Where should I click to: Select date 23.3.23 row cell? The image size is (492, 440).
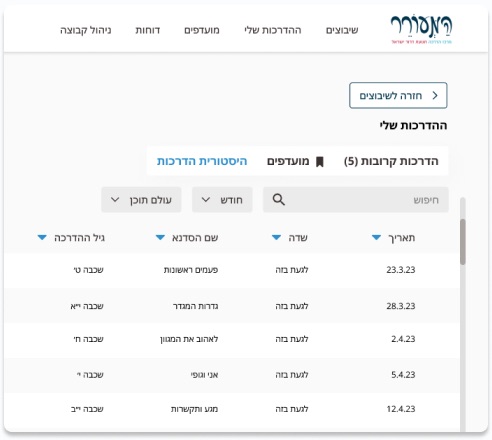401,270
